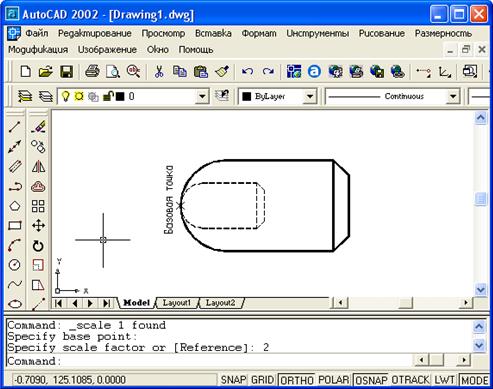Toggle GRID display in status bar
Image resolution: width=493 pixels, height=389 pixels.
click(x=262, y=380)
